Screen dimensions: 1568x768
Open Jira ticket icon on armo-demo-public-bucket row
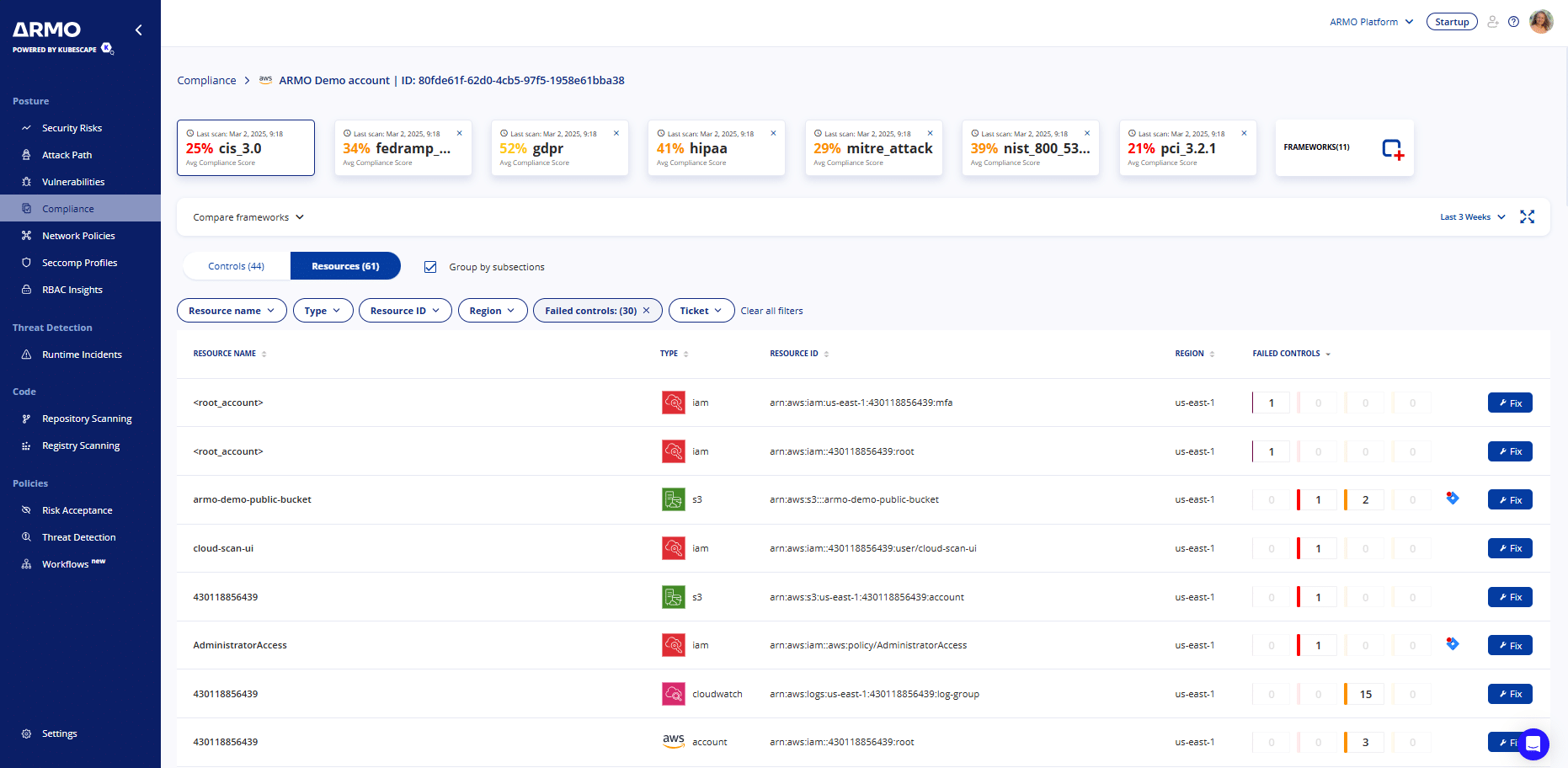point(1452,498)
